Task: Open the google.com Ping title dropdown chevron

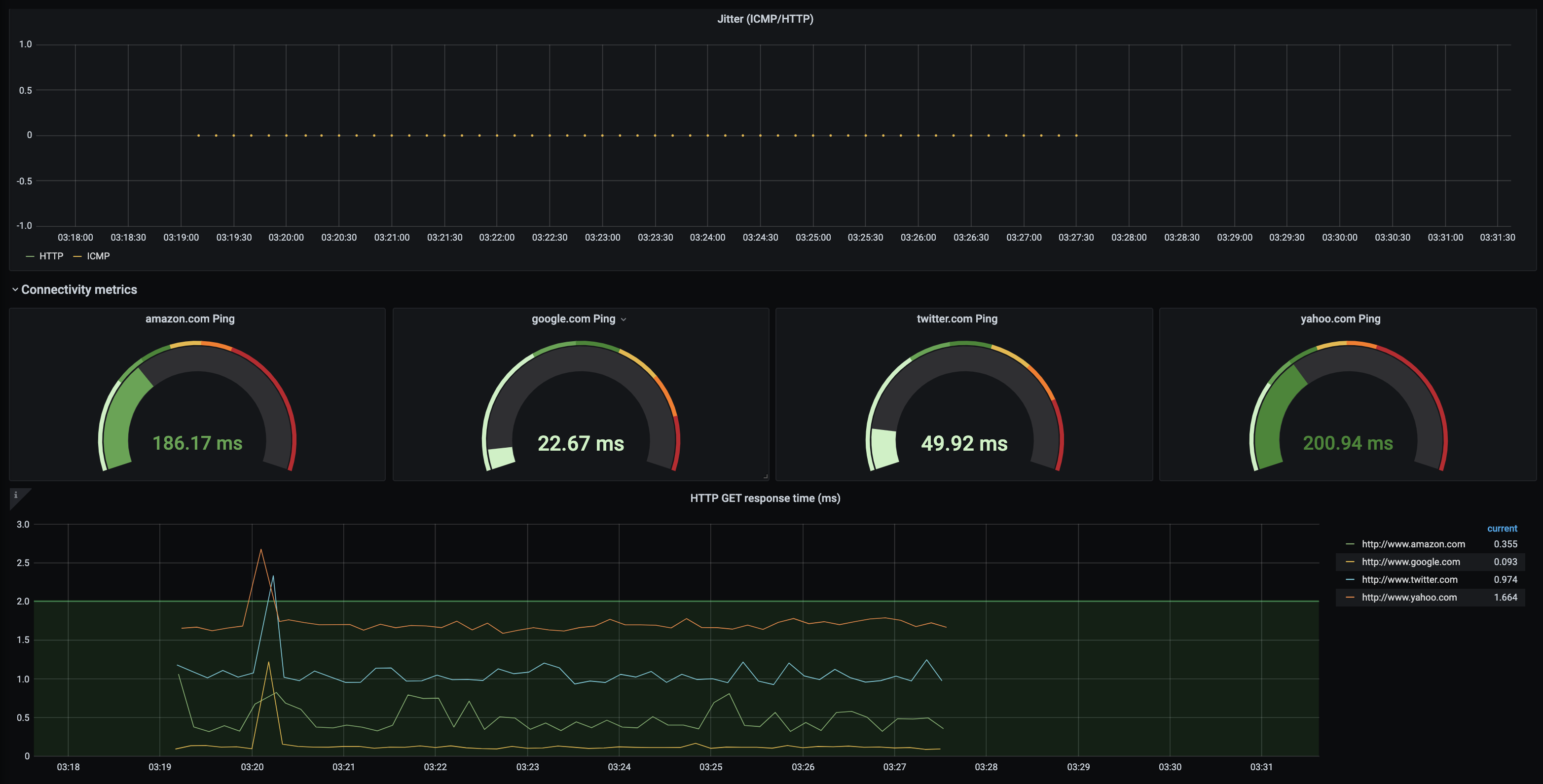Action: click(x=624, y=320)
